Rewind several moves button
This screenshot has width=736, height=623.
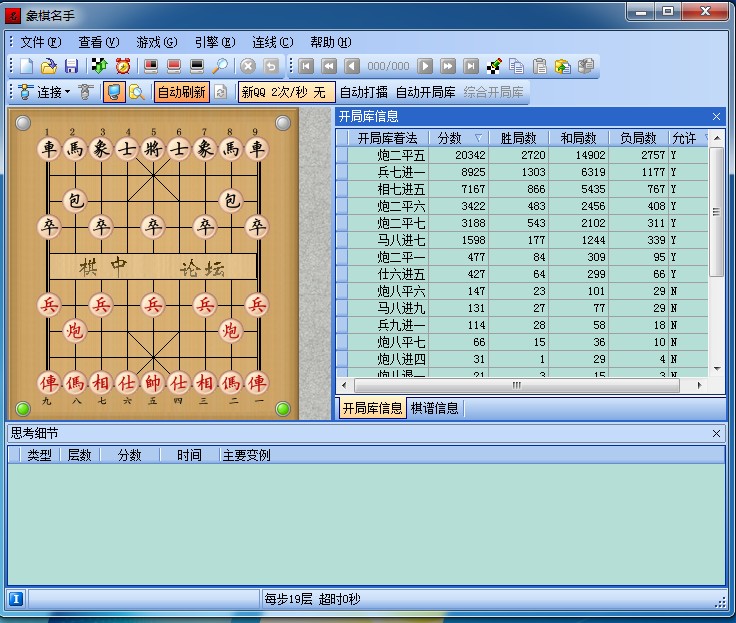[329, 66]
